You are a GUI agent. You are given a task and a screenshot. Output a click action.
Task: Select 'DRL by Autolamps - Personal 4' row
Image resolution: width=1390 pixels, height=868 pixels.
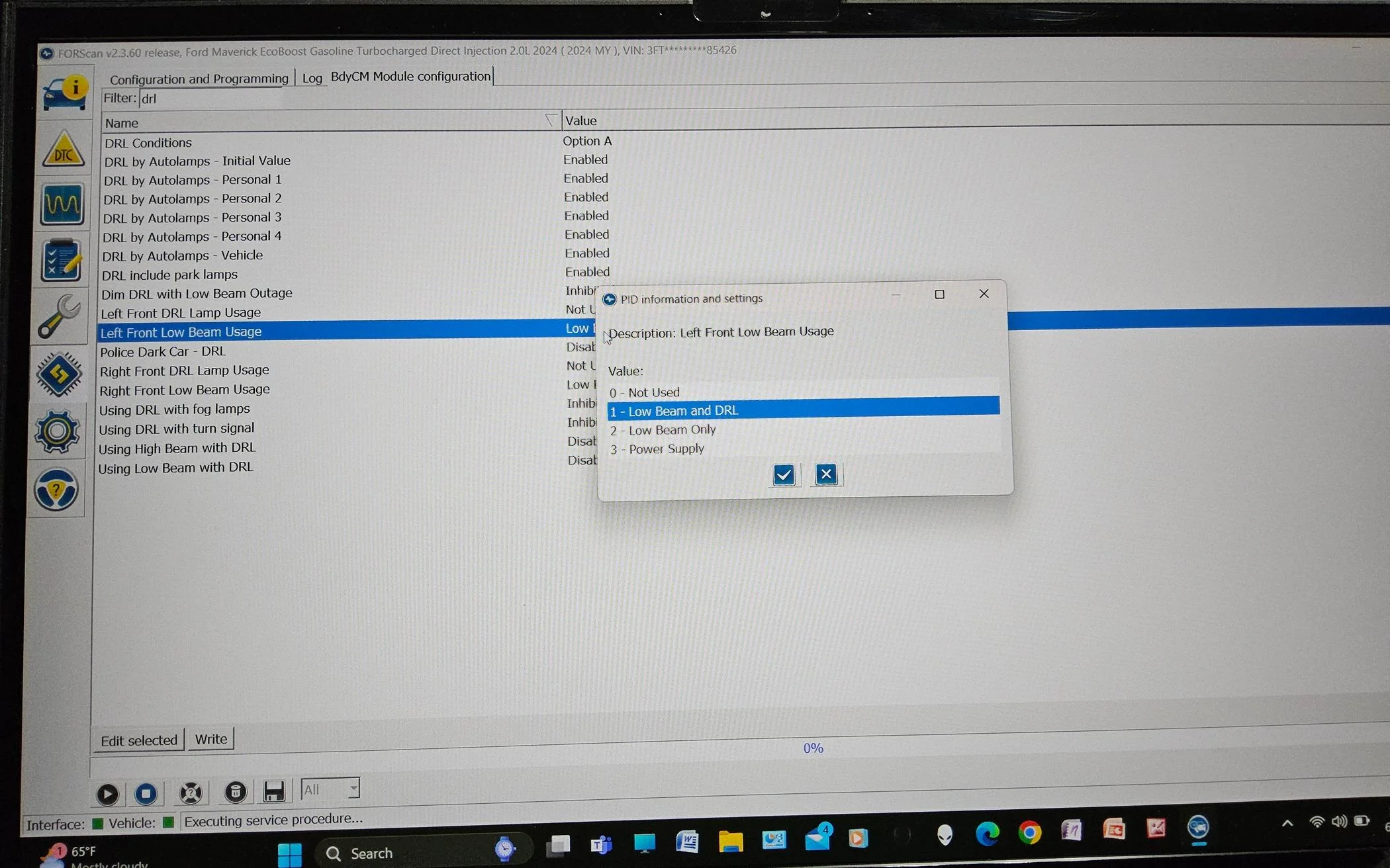[x=192, y=237]
